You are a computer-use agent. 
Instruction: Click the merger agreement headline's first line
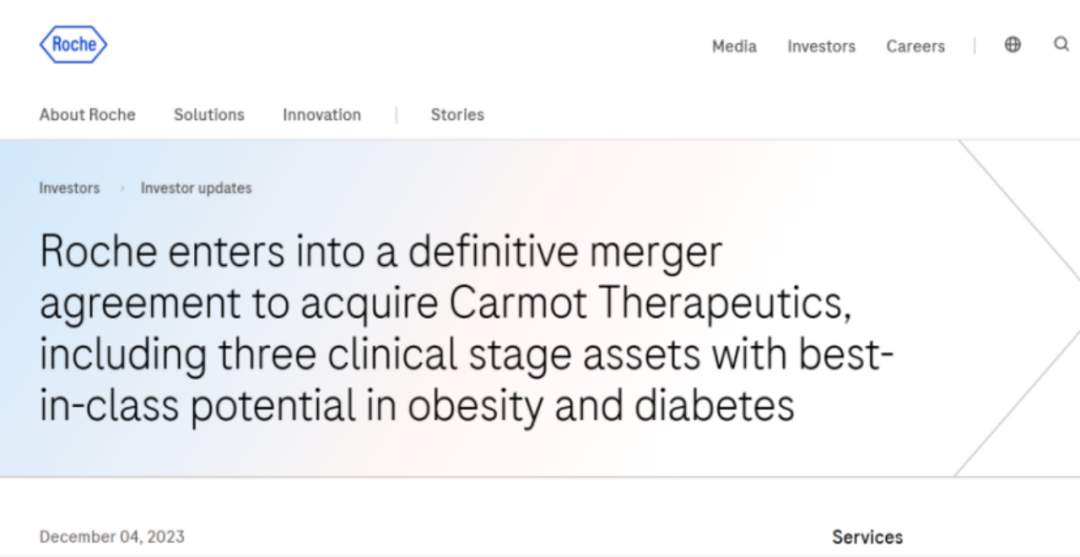coord(380,252)
